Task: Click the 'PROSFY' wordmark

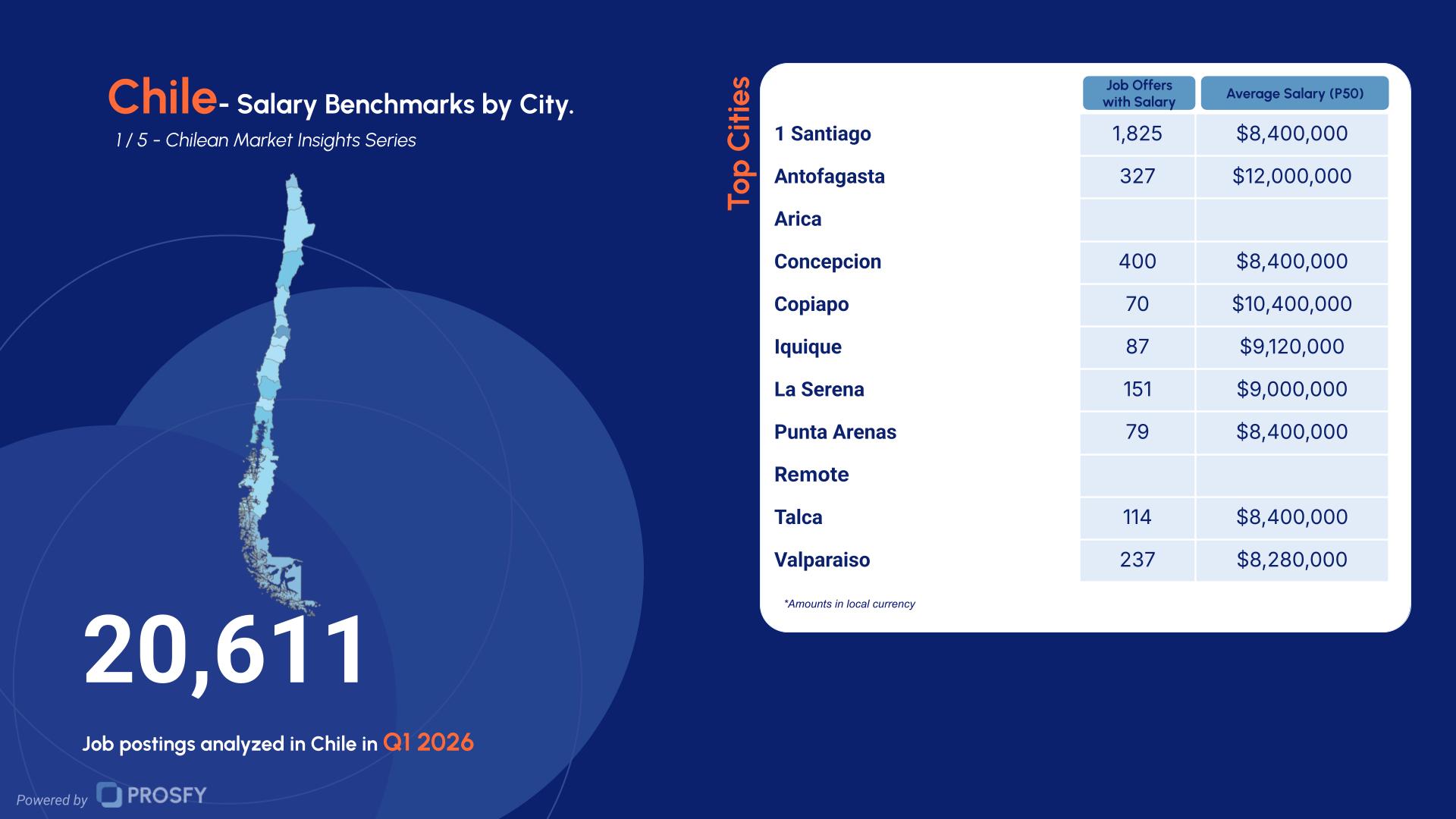Action: click(167, 795)
